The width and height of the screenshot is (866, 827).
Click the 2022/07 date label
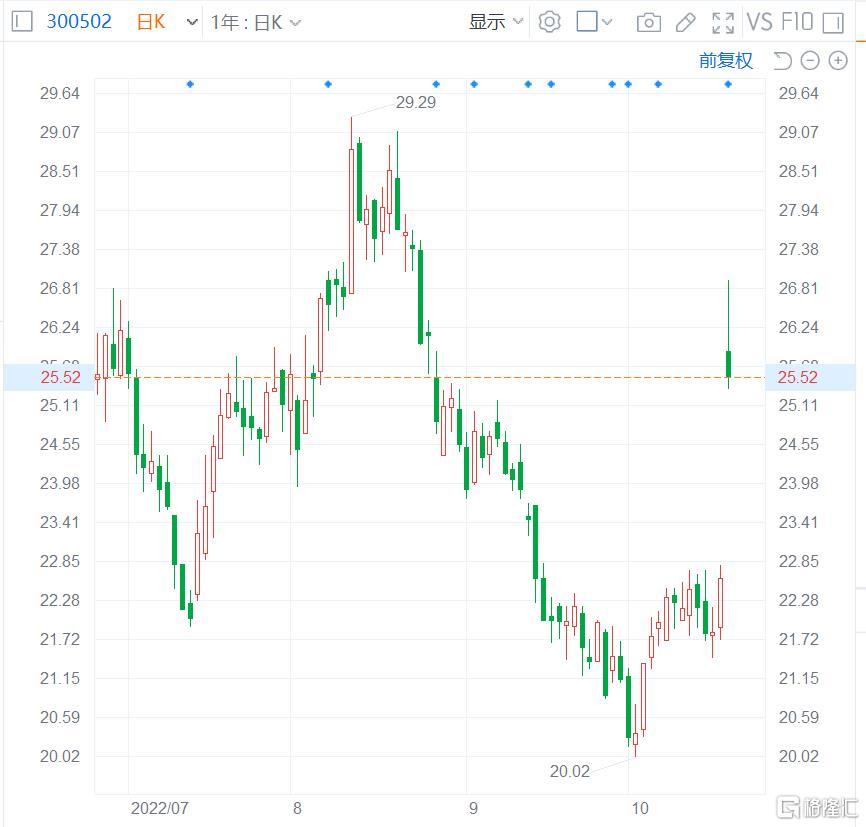pyautogui.click(x=160, y=808)
